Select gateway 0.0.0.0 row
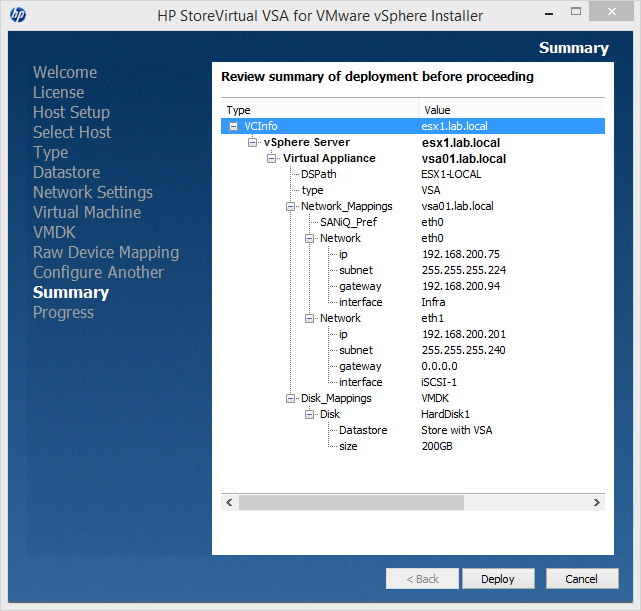Screen dimensions: 641x611 pos(413,367)
